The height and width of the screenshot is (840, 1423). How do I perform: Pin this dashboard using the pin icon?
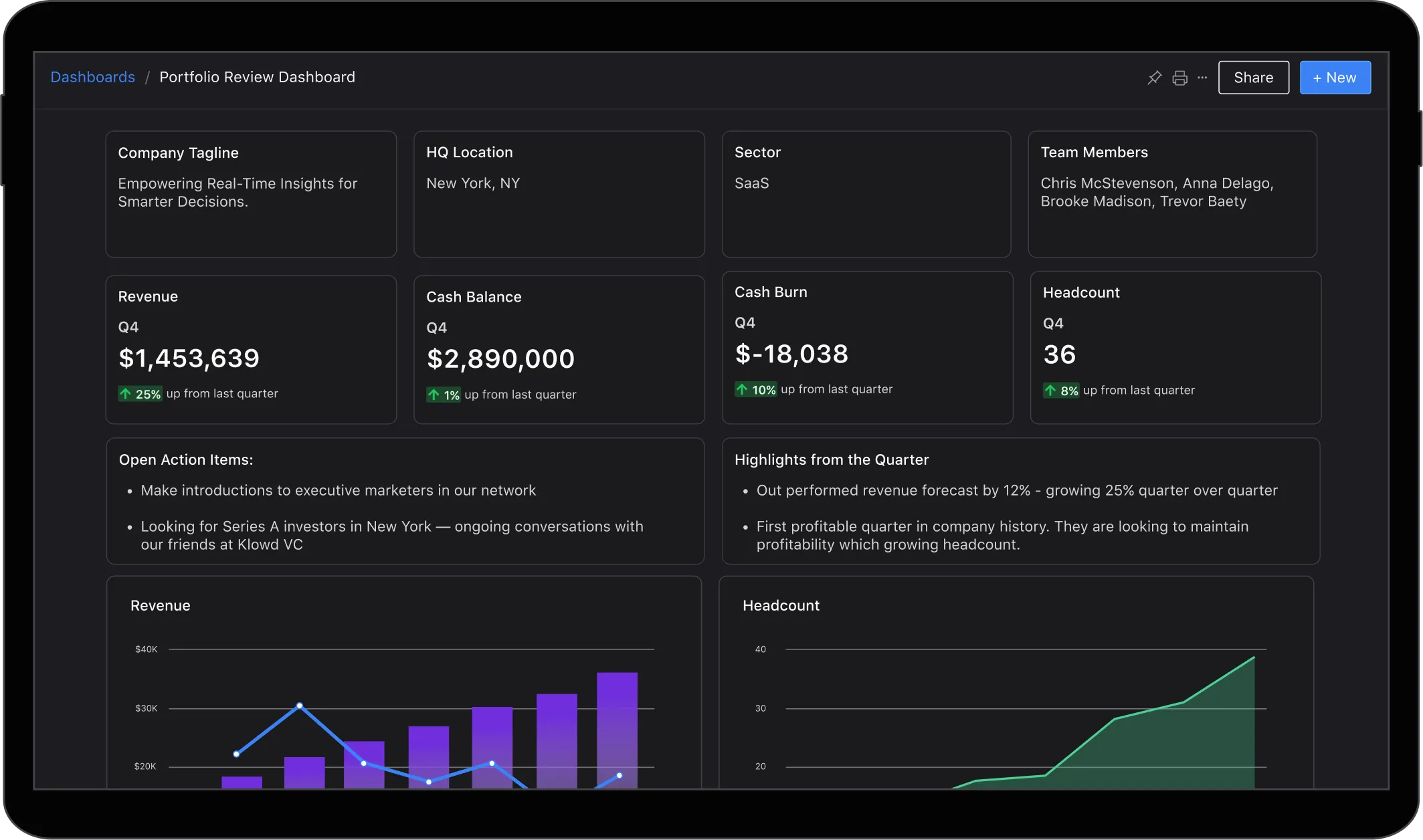point(1154,78)
